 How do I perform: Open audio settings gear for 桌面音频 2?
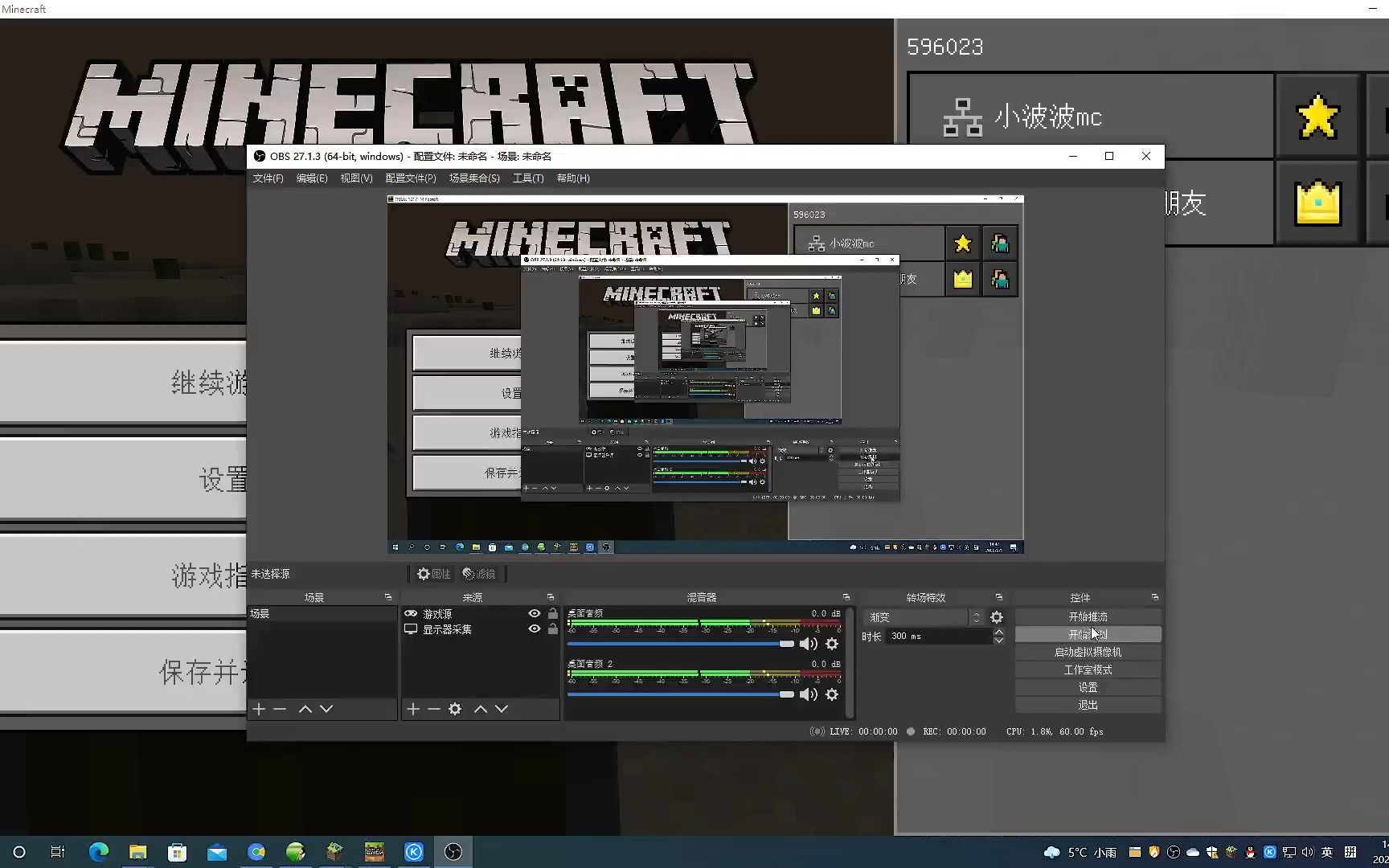tap(832, 694)
